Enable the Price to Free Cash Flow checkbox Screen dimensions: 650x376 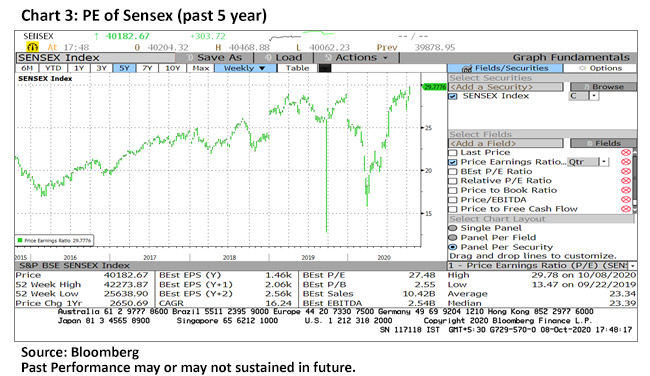[x=453, y=209]
